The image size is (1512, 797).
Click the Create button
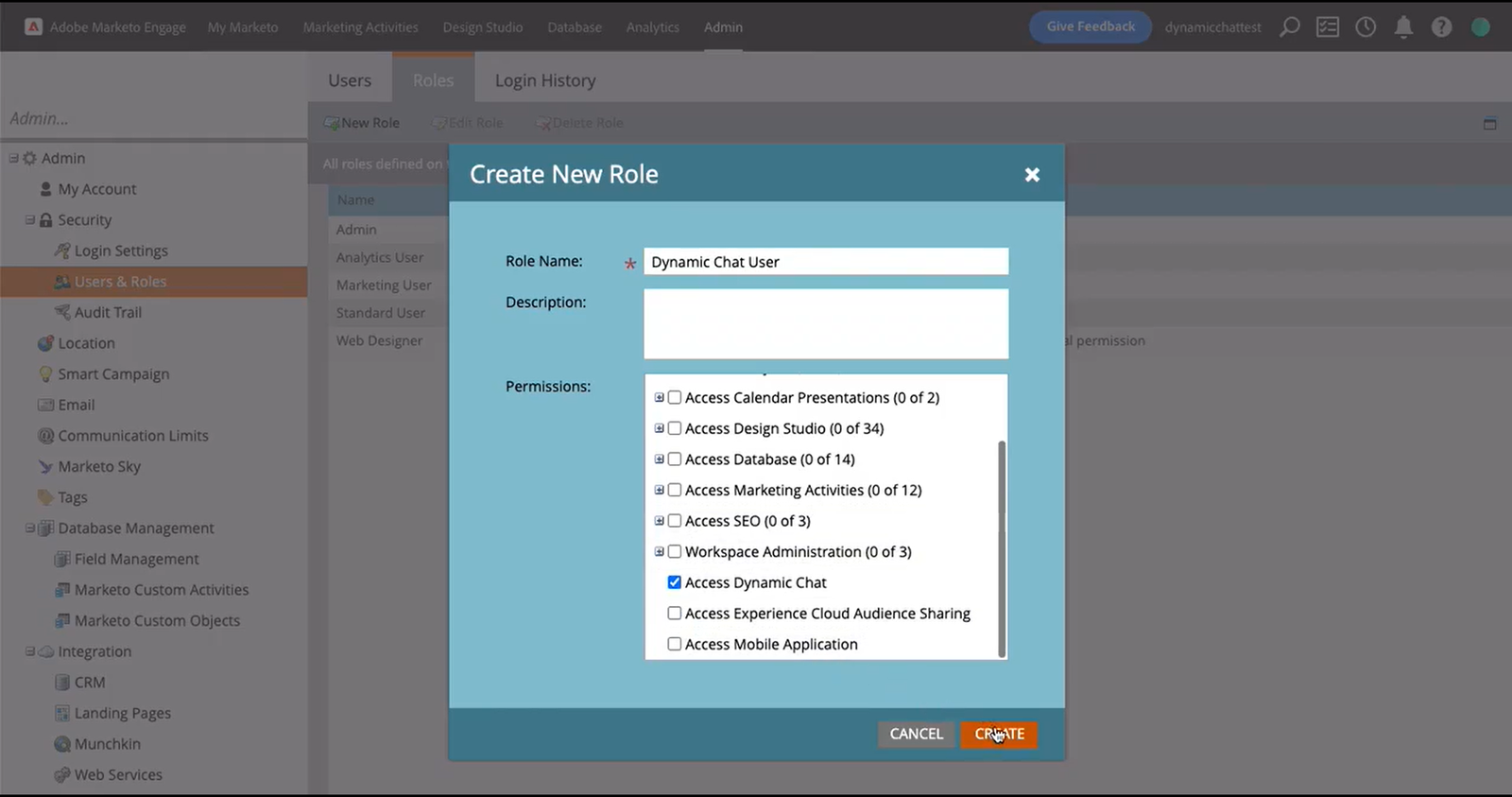pos(999,735)
